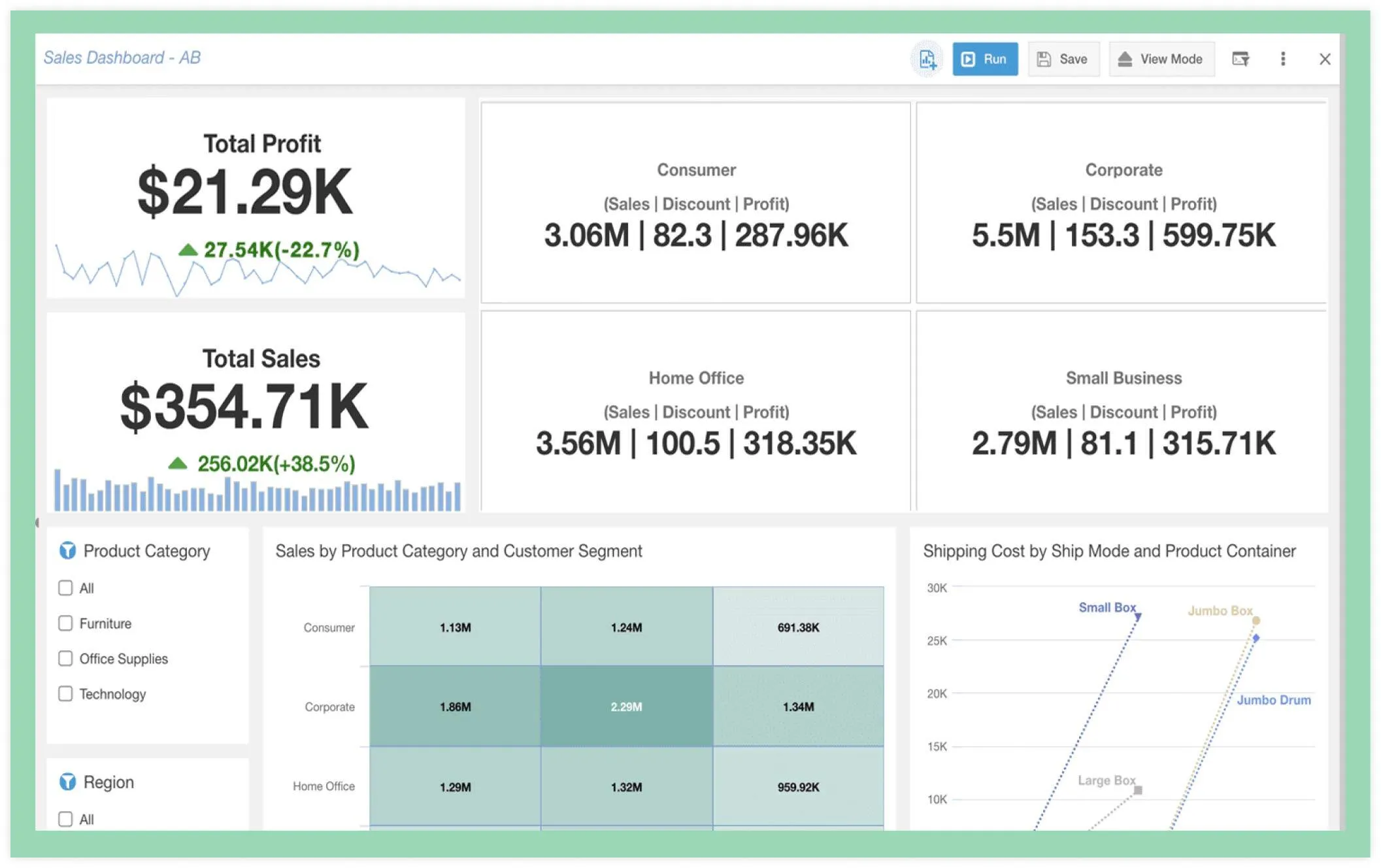Click the green Total Profit trend arrow
Screen dimensions: 1381x868
pyautogui.click(x=188, y=250)
